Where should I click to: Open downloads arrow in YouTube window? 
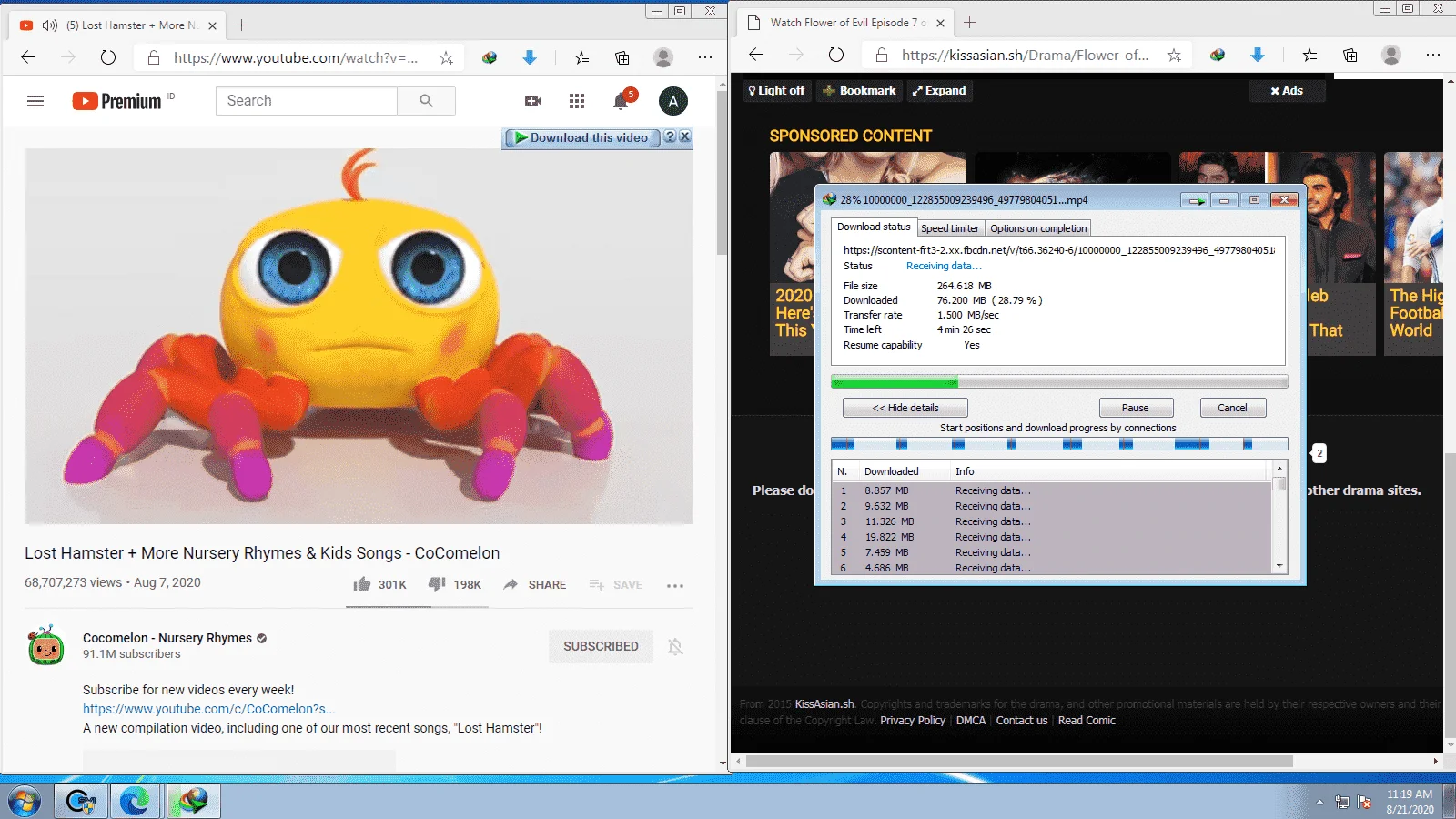[530, 57]
